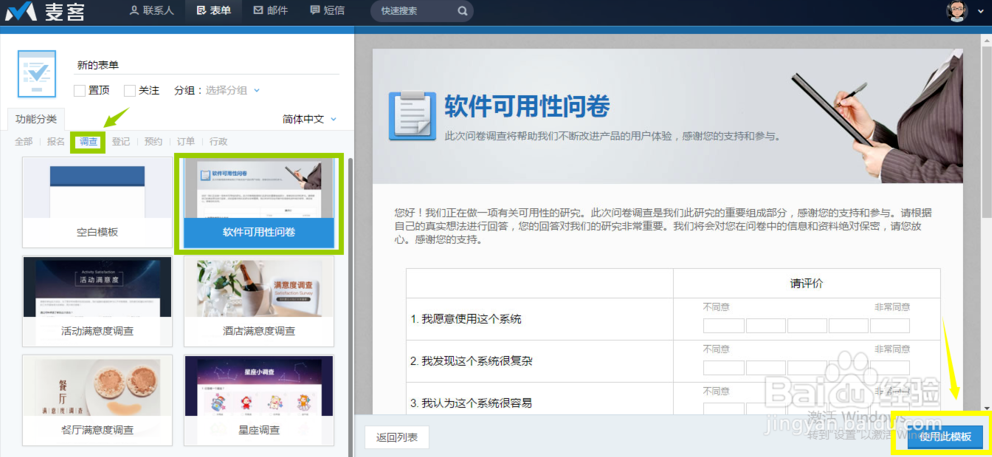Open the 简体中文 language dropdown
The image size is (992, 457).
[309, 119]
